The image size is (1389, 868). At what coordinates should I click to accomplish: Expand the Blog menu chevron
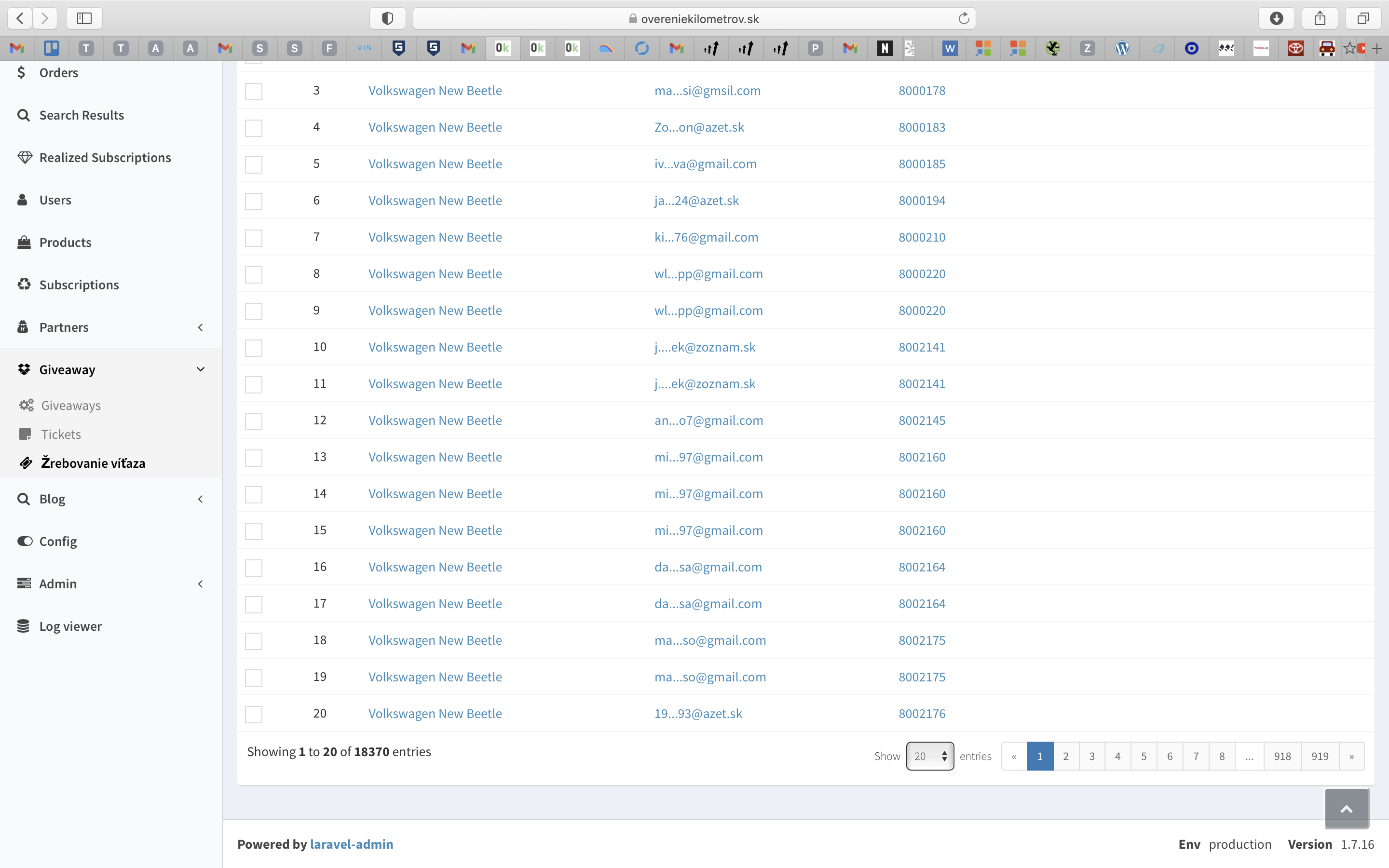point(200,499)
